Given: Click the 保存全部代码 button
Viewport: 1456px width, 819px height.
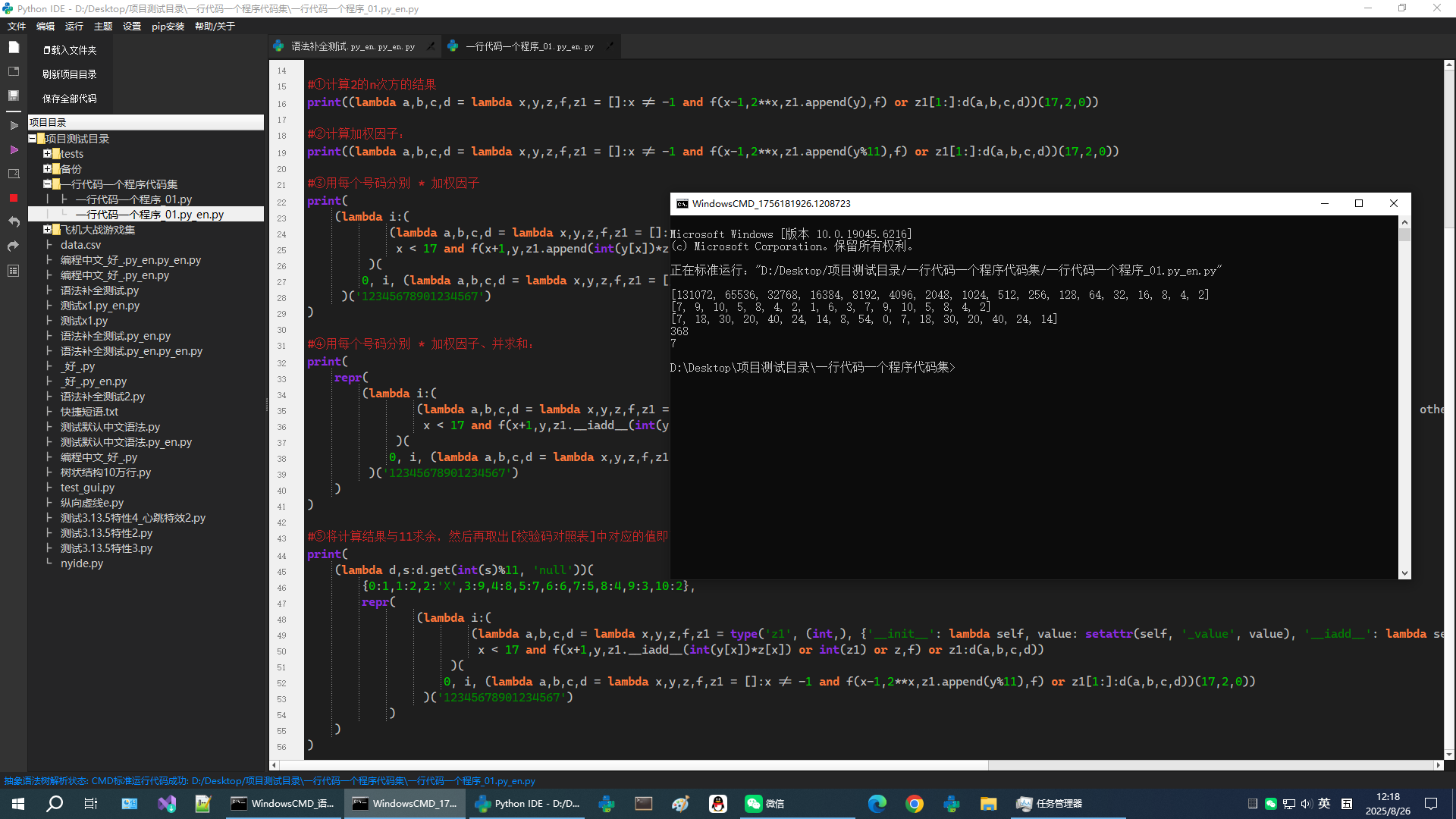Looking at the screenshot, I should pos(70,99).
